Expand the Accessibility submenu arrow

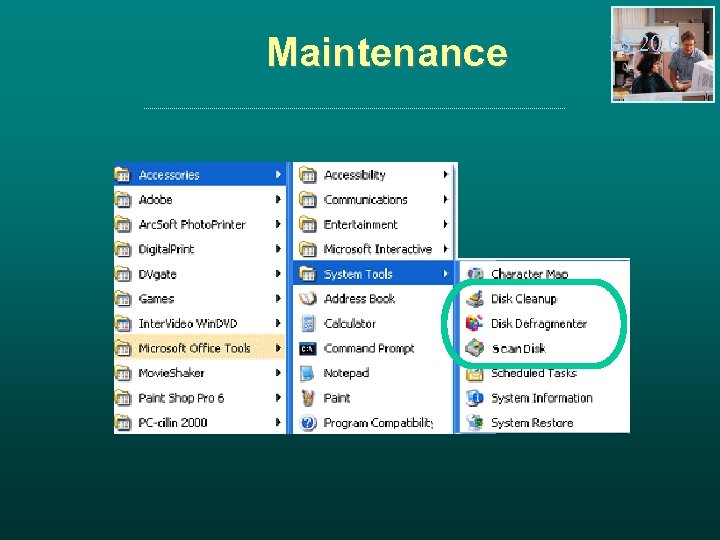445,174
